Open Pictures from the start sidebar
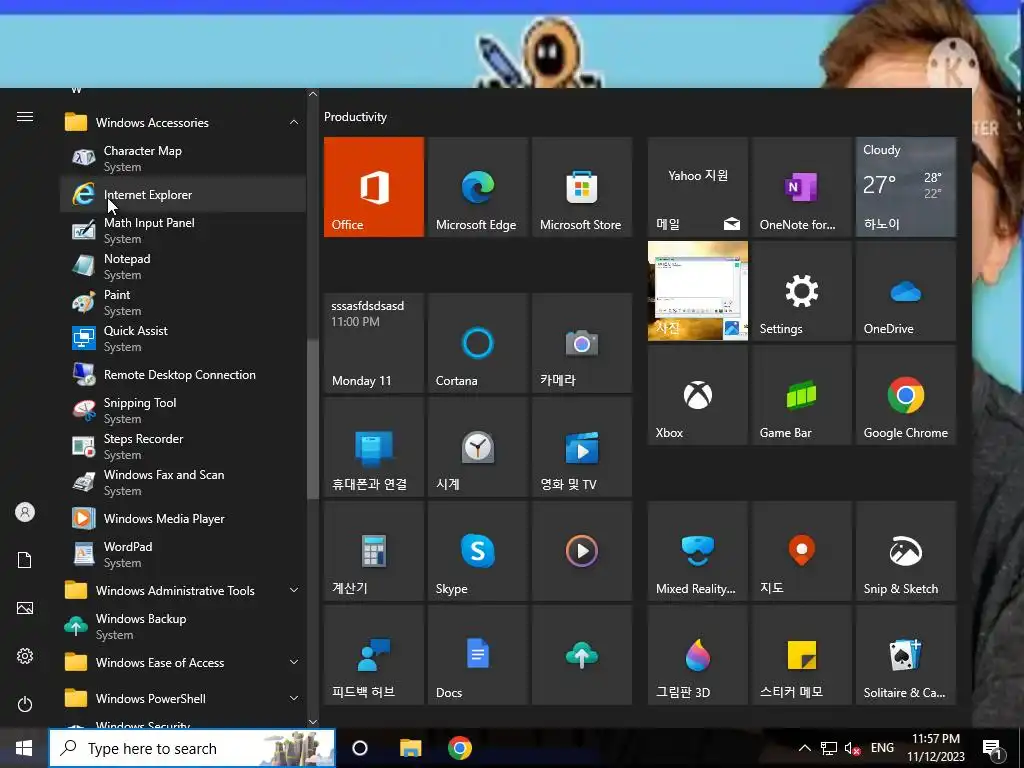Image resolution: width=1024 pixels, height=768 pixels. pos(25,608)
